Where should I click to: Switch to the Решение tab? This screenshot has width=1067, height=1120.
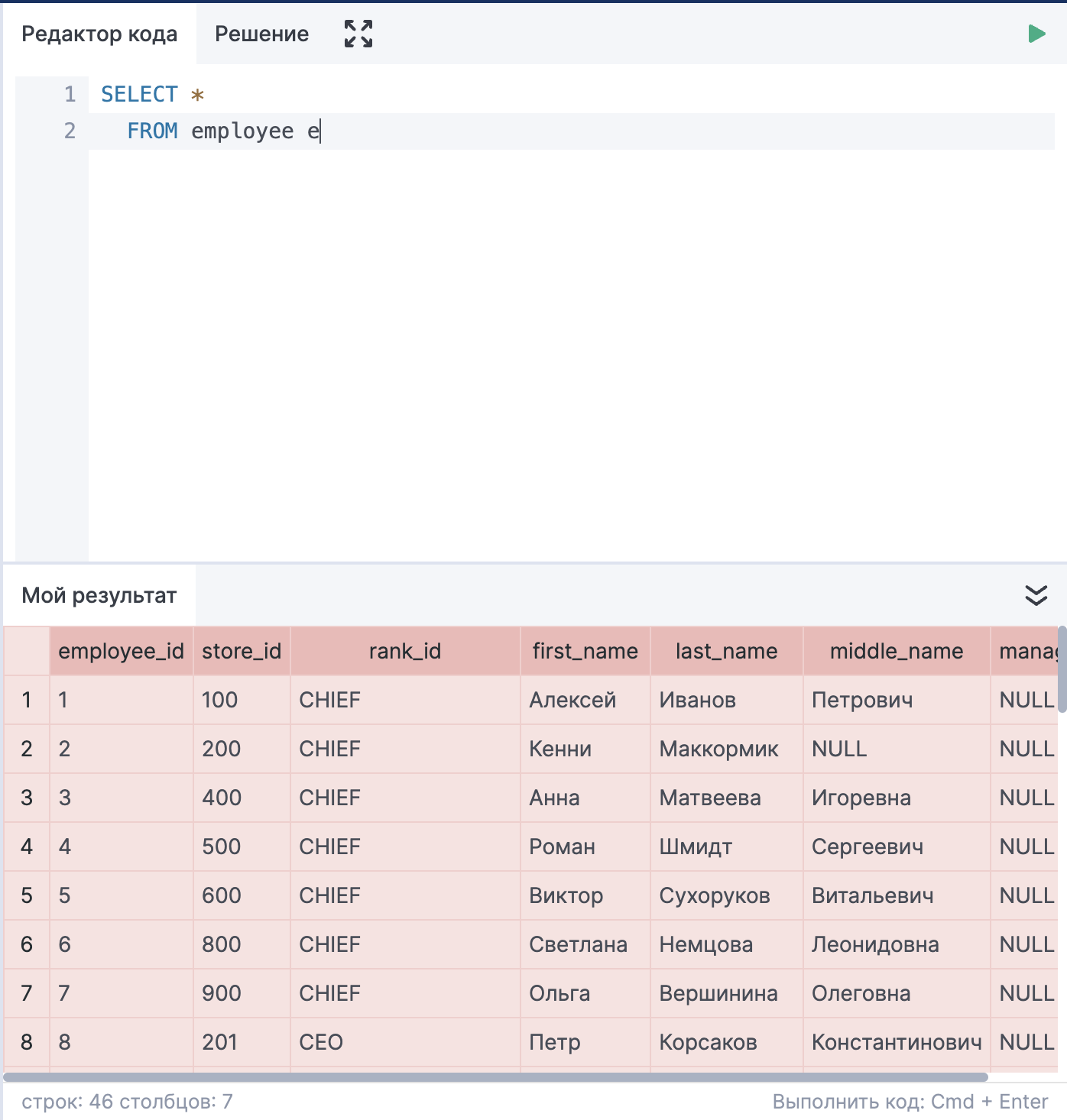pyautogui.click(x=261, y=34)
